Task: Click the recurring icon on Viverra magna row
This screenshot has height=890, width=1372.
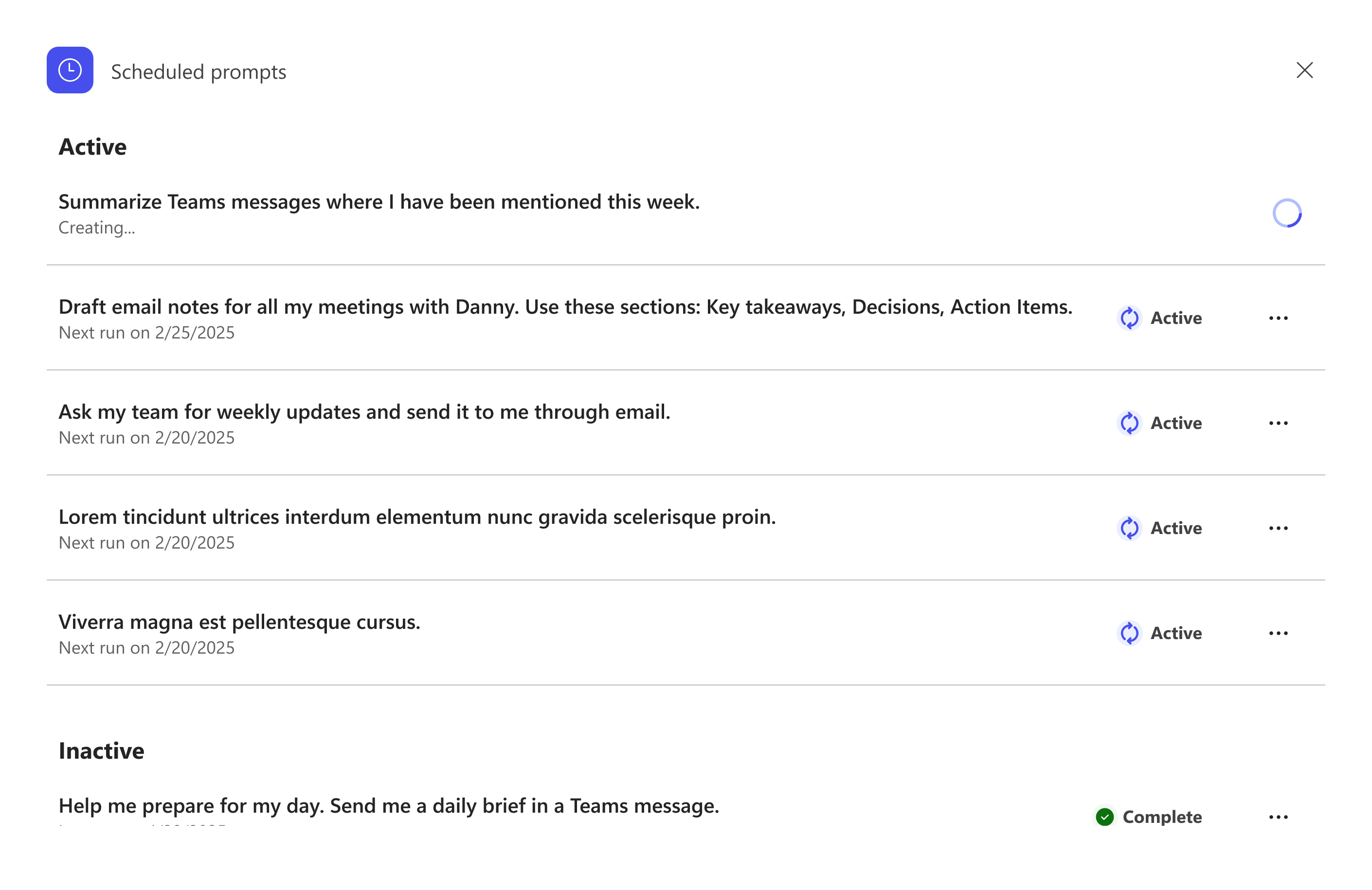Action: [x=1129, y=633]
